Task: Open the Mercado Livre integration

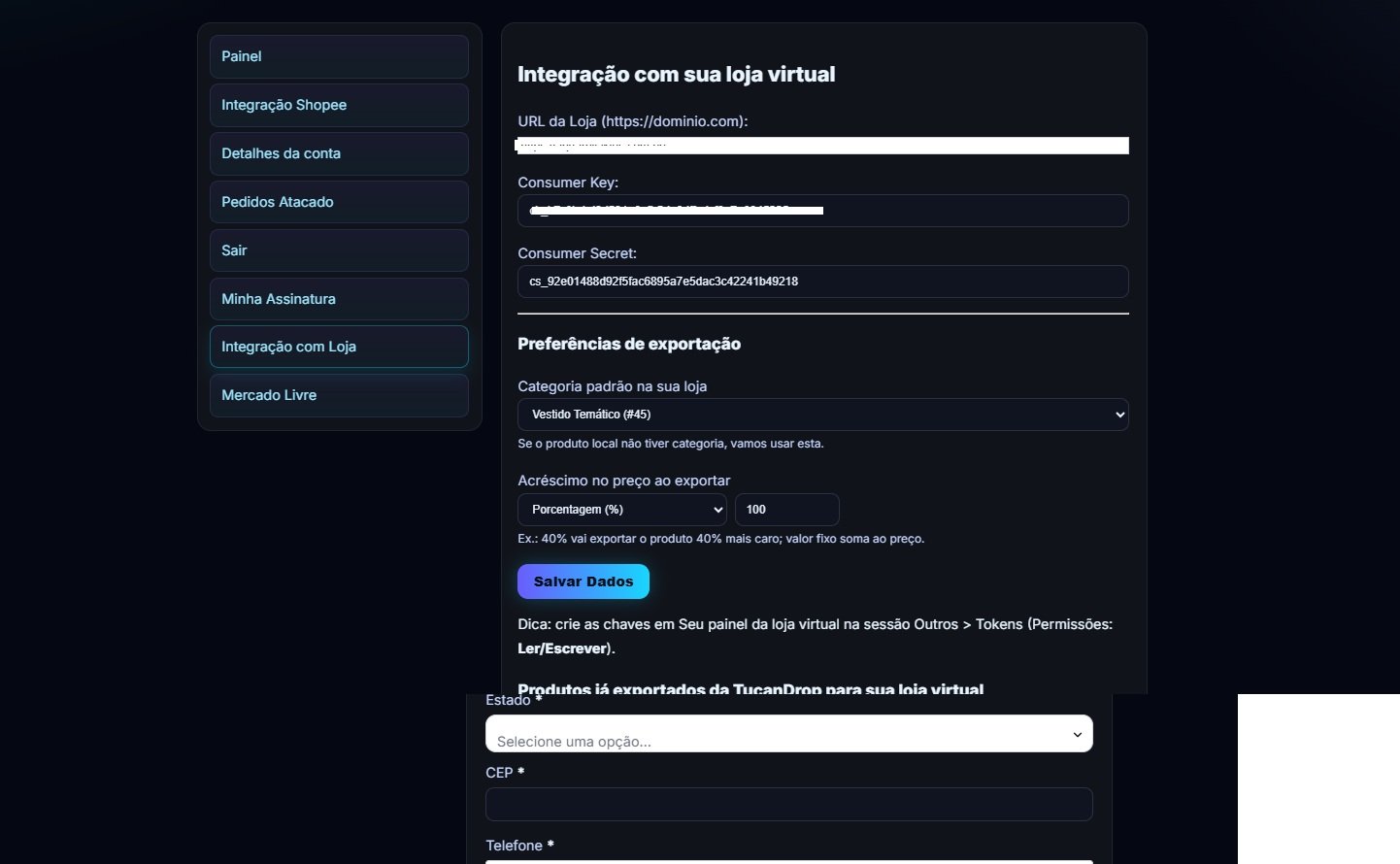Action: (338, 395)
